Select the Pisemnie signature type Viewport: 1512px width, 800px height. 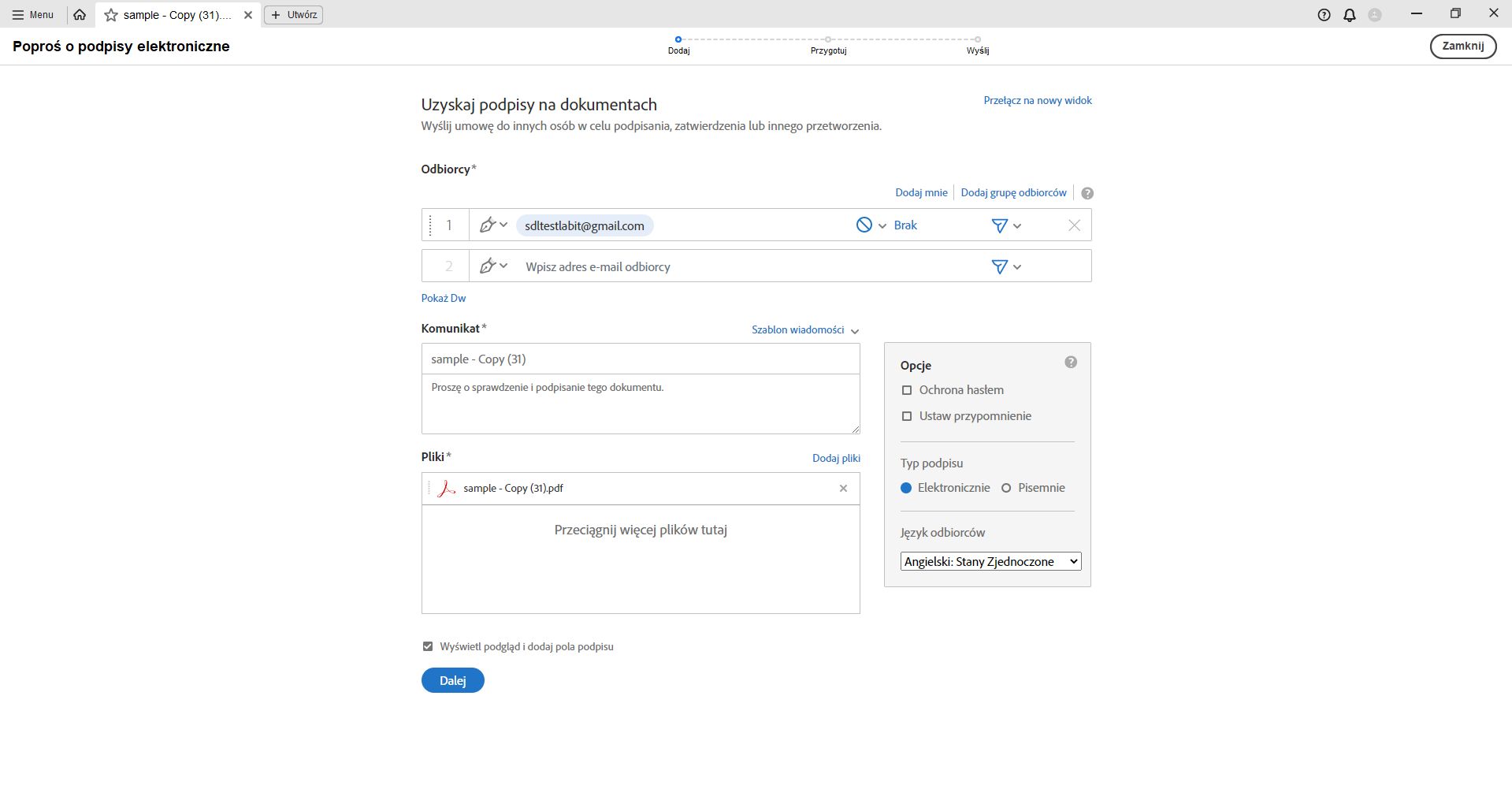(x=1006, y=488)
